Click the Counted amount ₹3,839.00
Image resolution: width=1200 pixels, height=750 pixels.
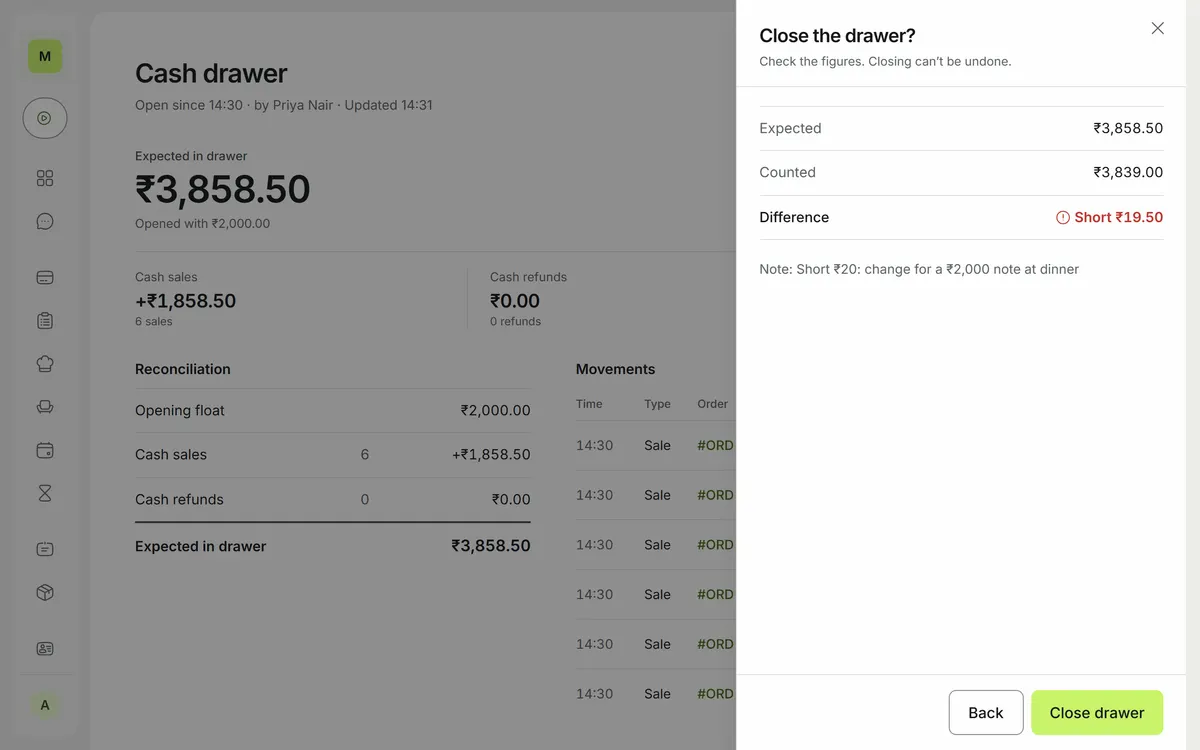click(x=1128, y=172)
